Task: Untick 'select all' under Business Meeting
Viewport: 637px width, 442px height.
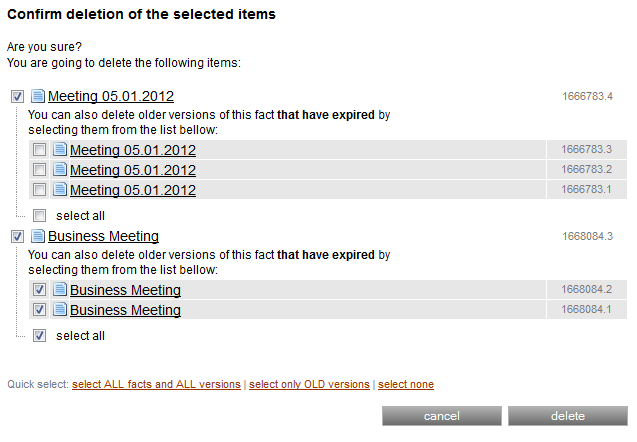Action: pyautogui.click(x=39, y=336)
